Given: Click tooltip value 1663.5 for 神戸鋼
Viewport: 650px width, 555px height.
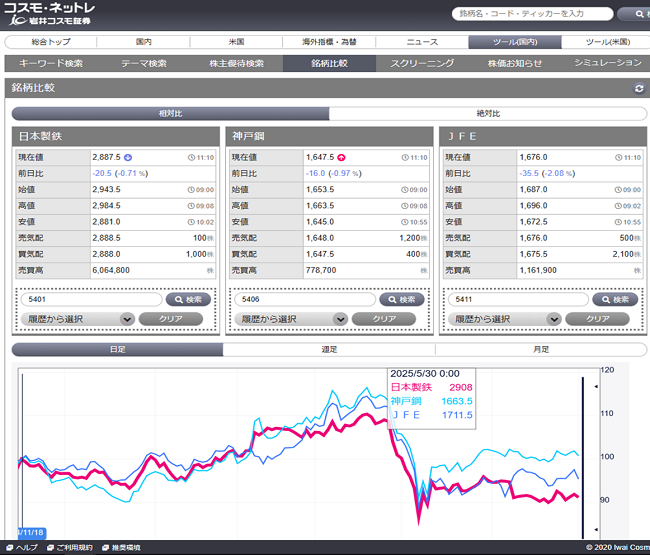Looking at the screenshot, I should coord(457,401).
